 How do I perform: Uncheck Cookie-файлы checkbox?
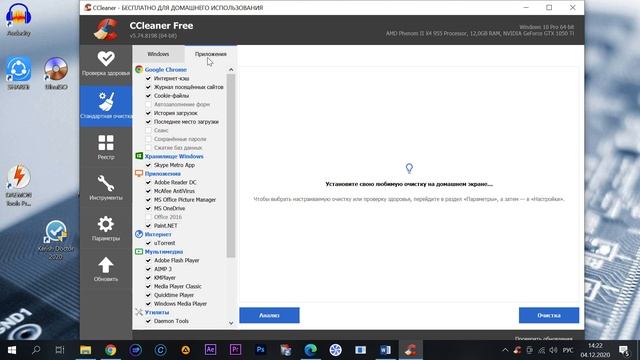tap(148, 96)
